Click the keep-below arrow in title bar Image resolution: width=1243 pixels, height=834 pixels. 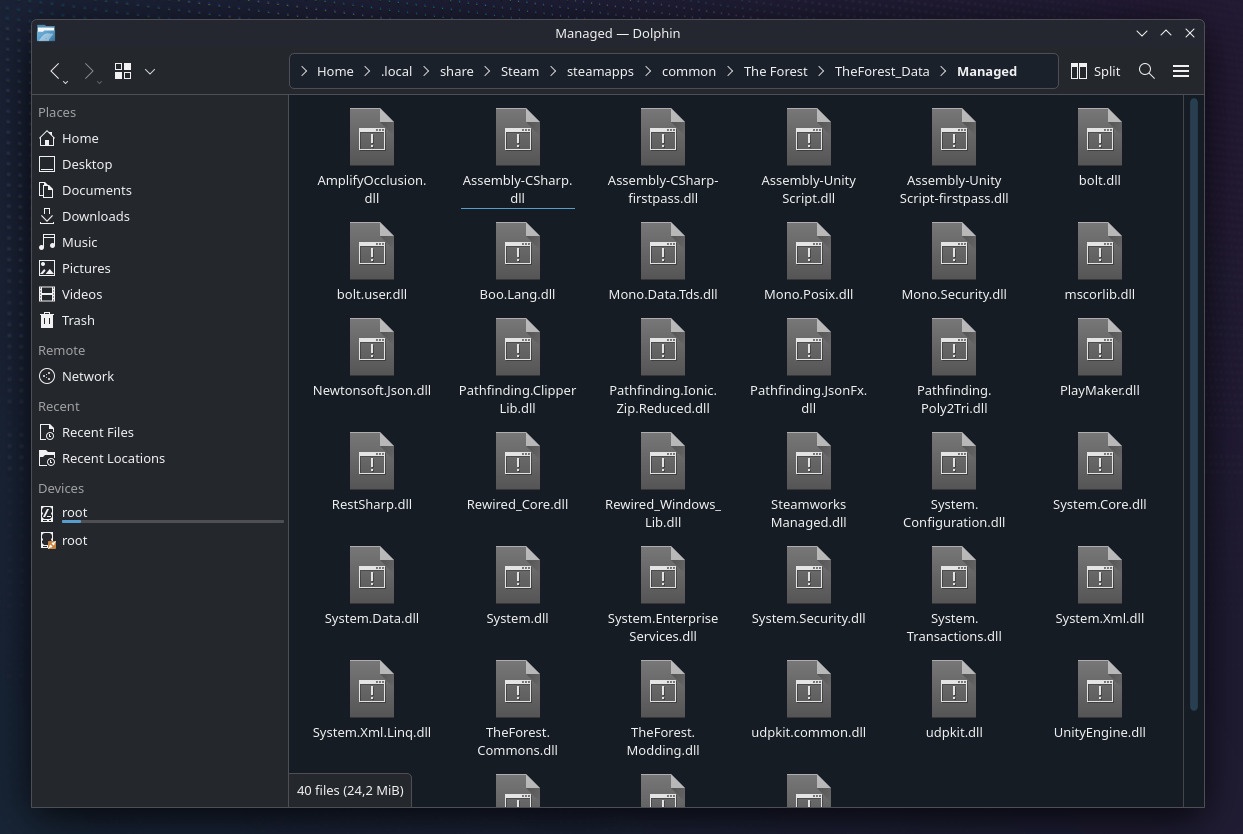(1142, 33)
